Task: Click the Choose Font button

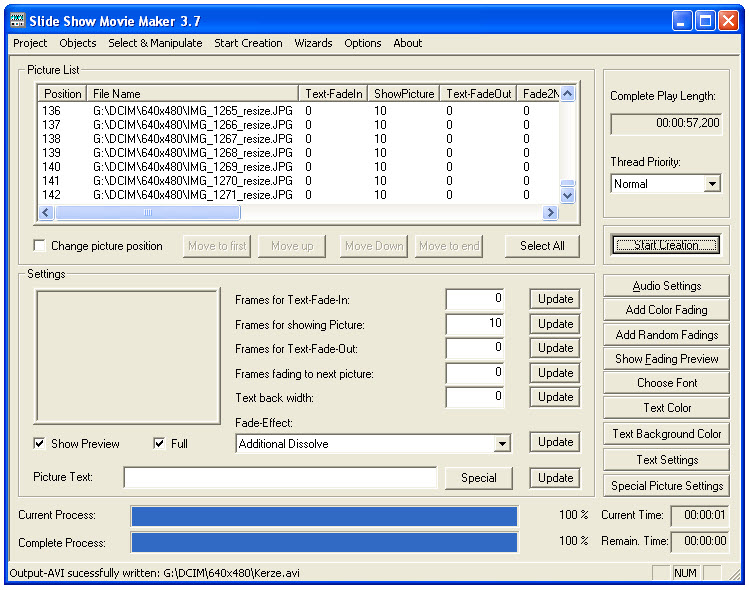Action: coord(666,383)
